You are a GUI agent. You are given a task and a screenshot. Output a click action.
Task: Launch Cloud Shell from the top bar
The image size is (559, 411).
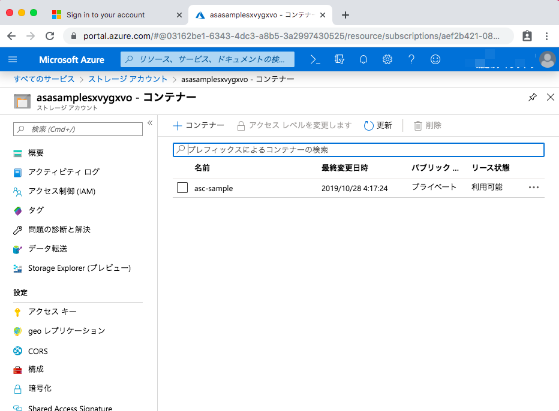pos(315,59)
